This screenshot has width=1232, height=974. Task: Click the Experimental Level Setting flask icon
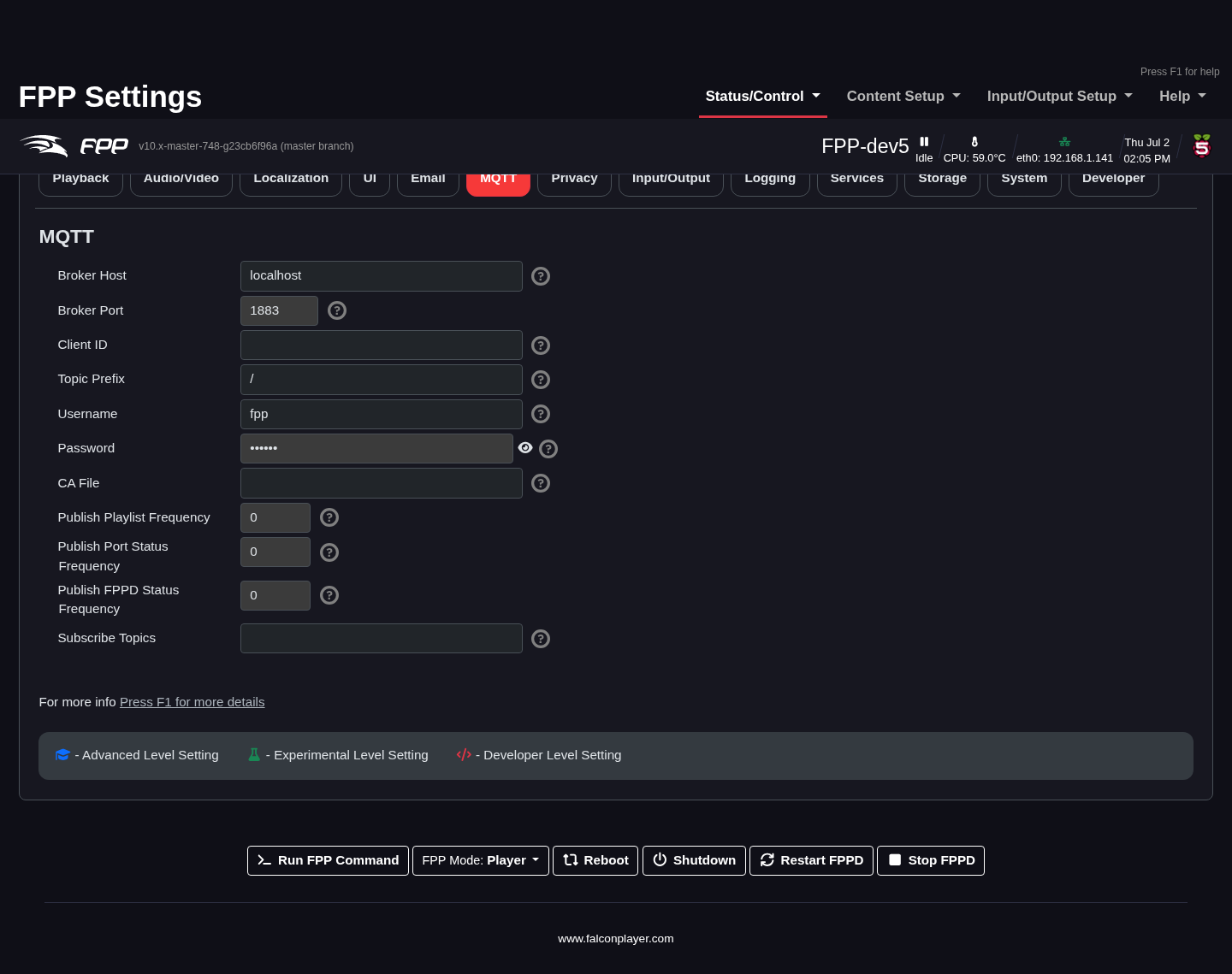[254, 755]
